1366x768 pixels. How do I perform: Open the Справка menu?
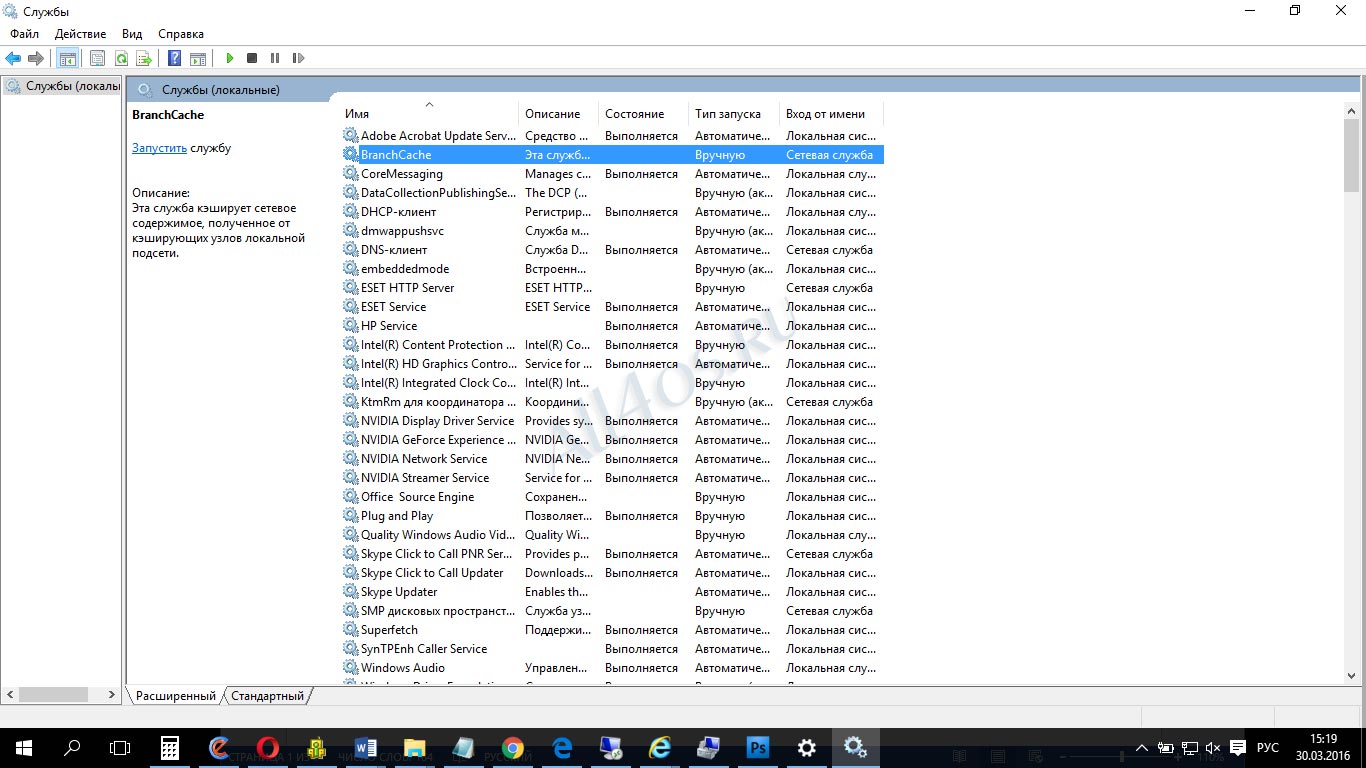coord(181,34)
